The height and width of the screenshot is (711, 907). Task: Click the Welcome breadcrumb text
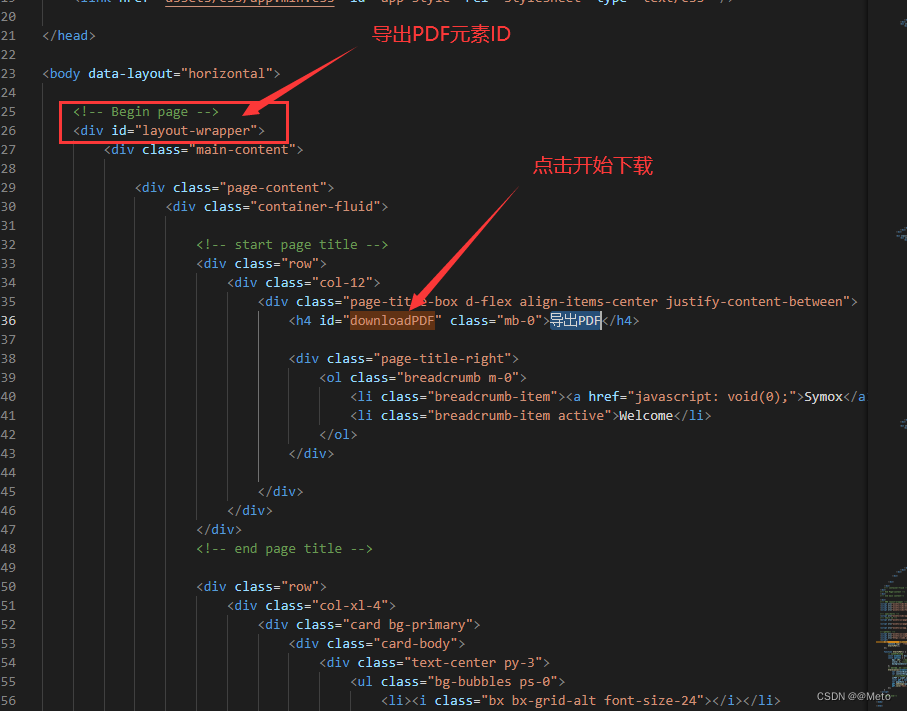[646, 416]
